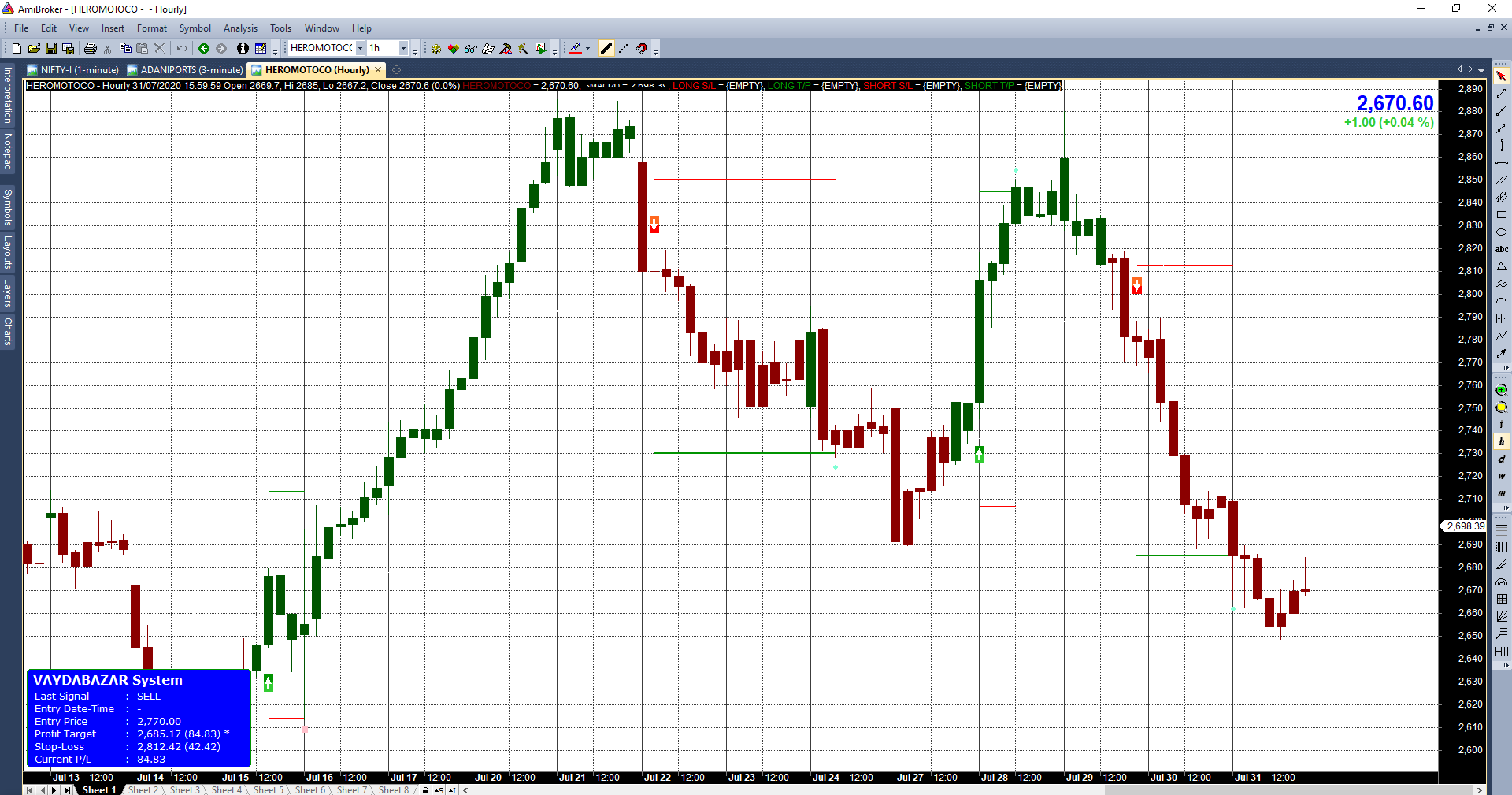Add a new chart tab with plus icon
1512x795 pixels.
pos(397,70)
